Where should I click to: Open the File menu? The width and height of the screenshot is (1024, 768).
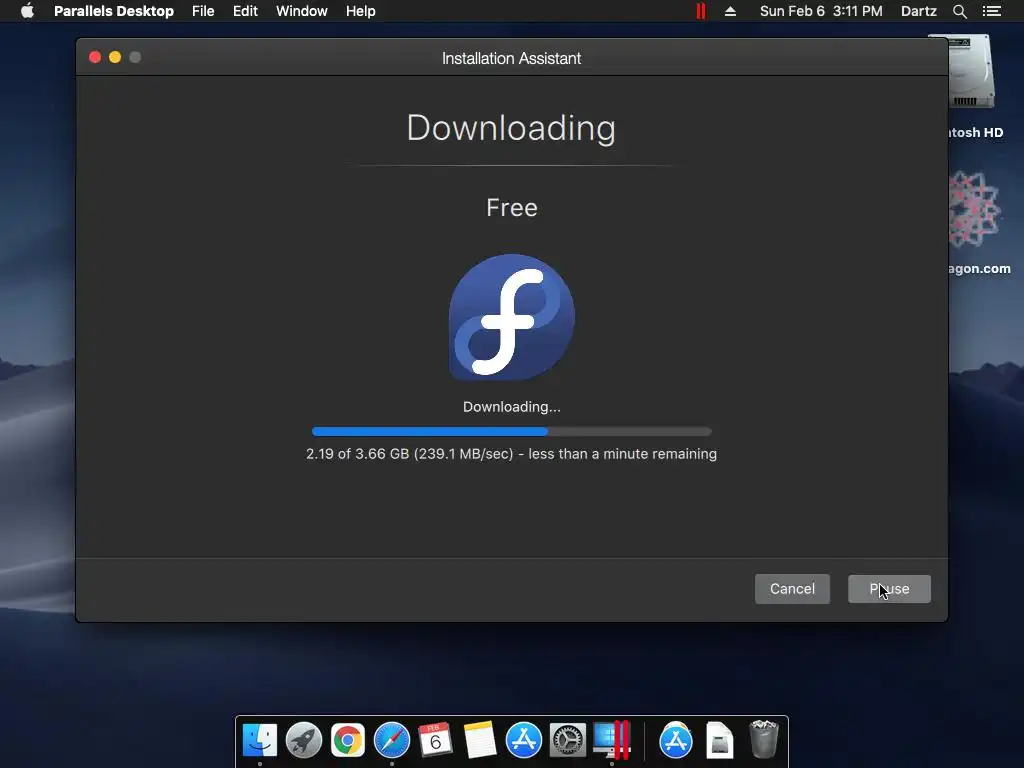click(203, 11)
